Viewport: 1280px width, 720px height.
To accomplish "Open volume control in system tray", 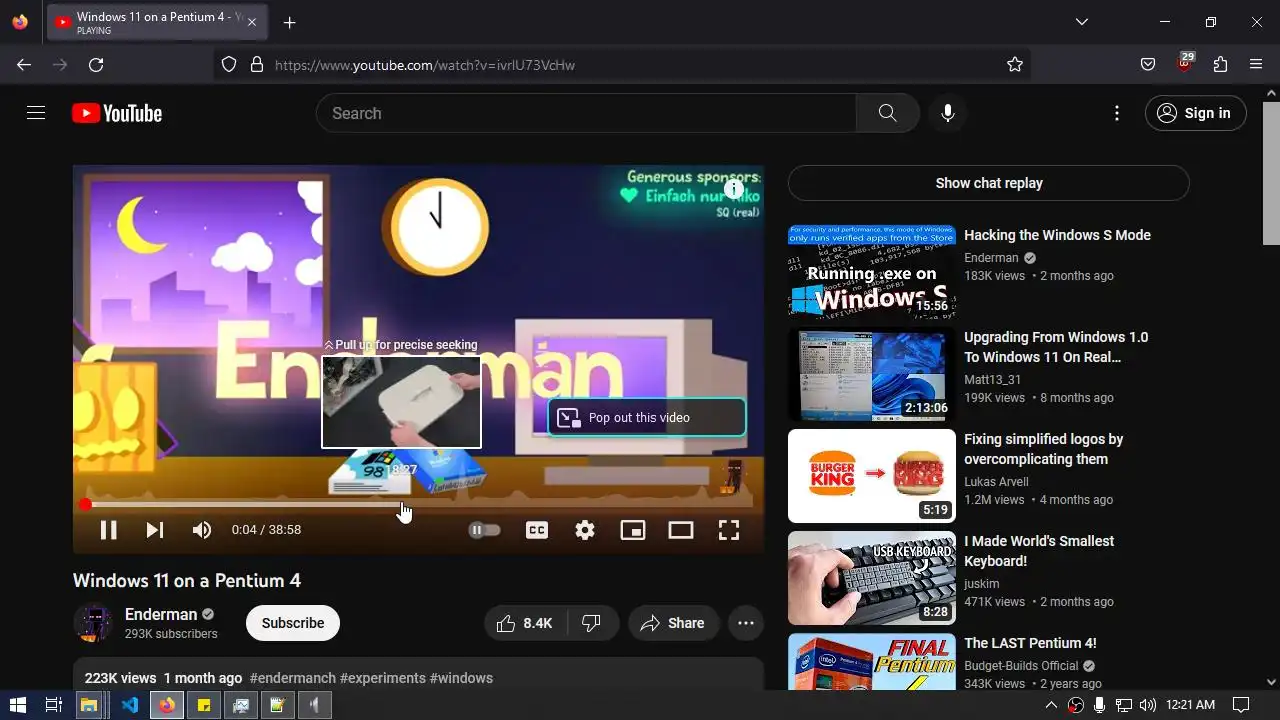I will [x=1147, y=705].
